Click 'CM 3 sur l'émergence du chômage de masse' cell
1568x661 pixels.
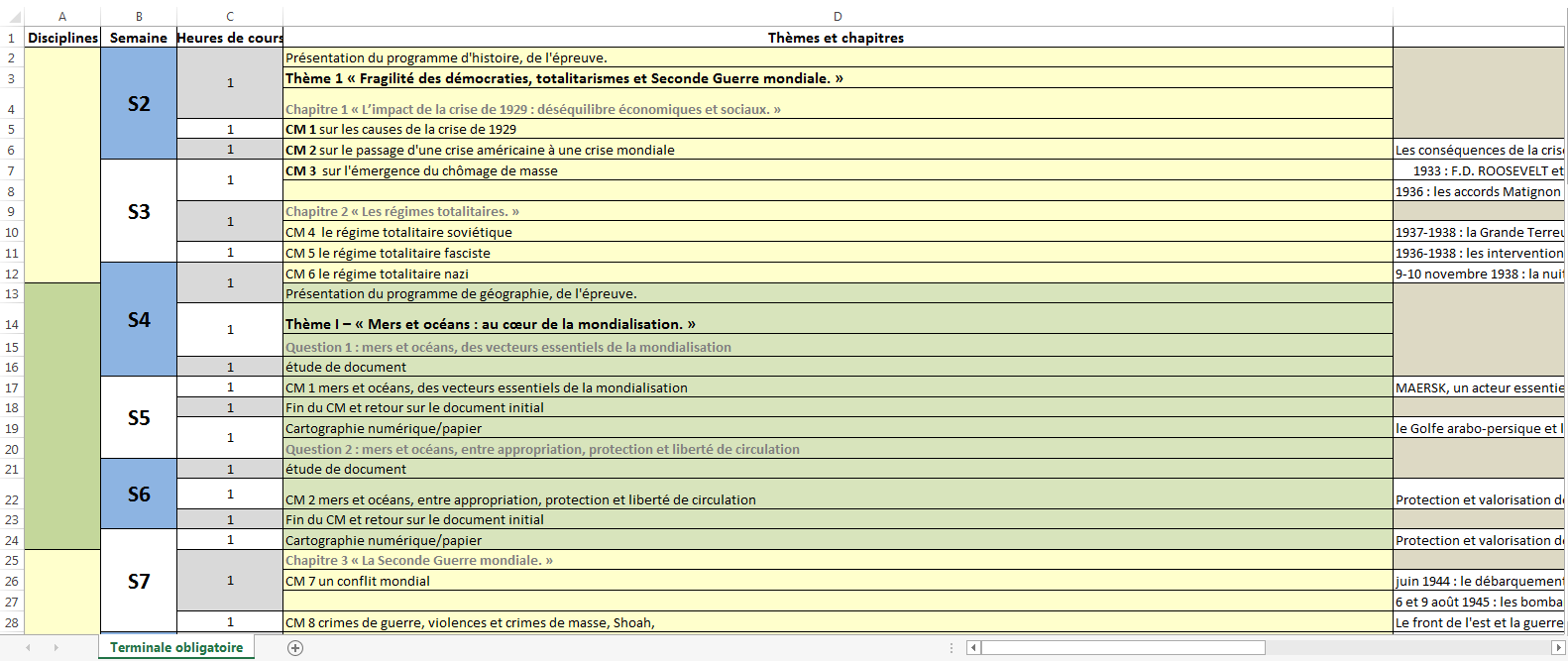[838, 170]
